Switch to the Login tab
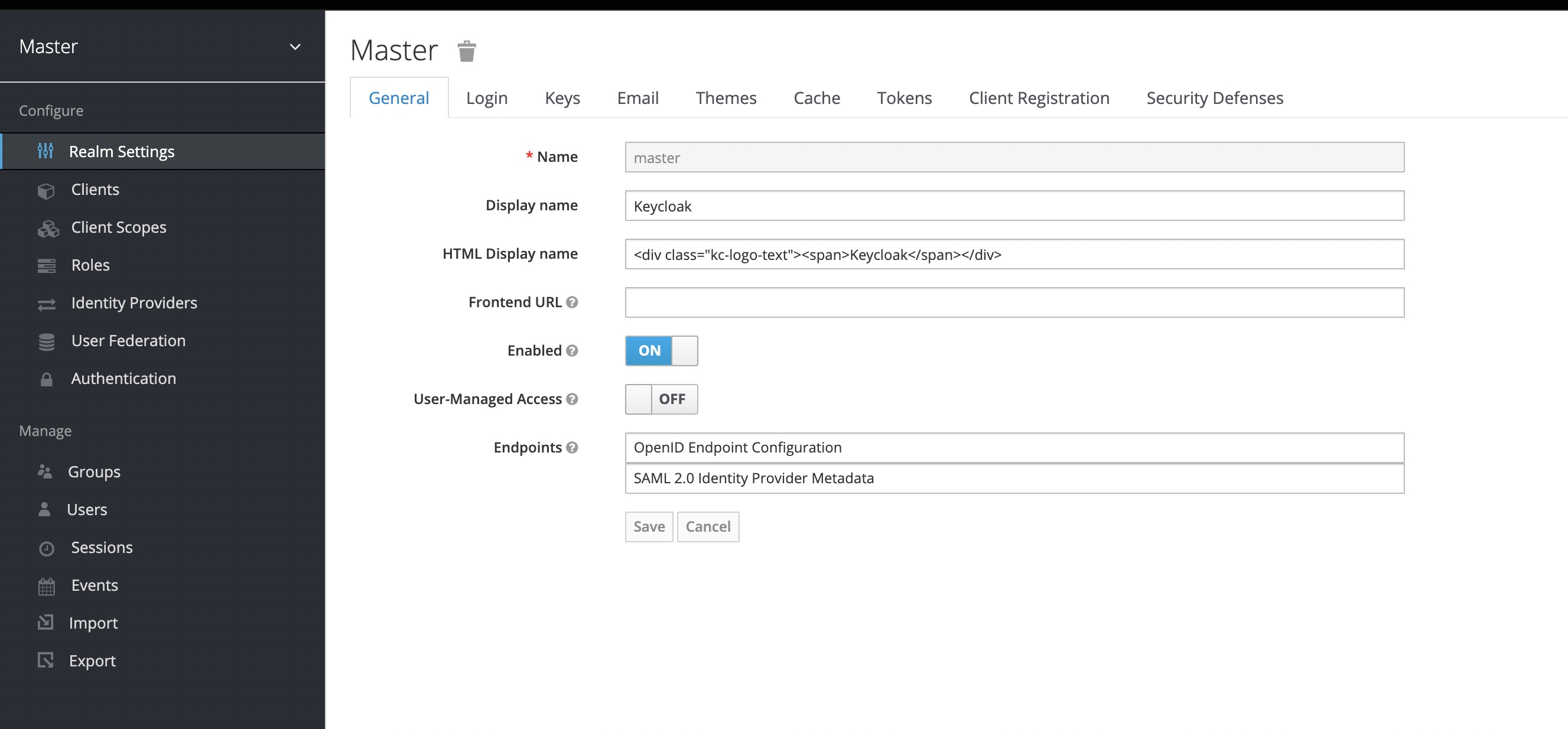 pos(487,97)
